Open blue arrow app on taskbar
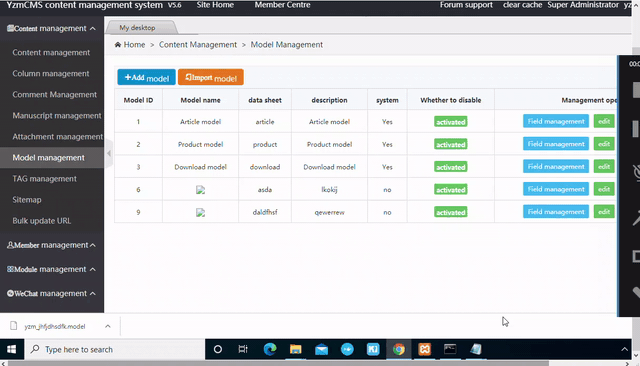 coord(347,349)
